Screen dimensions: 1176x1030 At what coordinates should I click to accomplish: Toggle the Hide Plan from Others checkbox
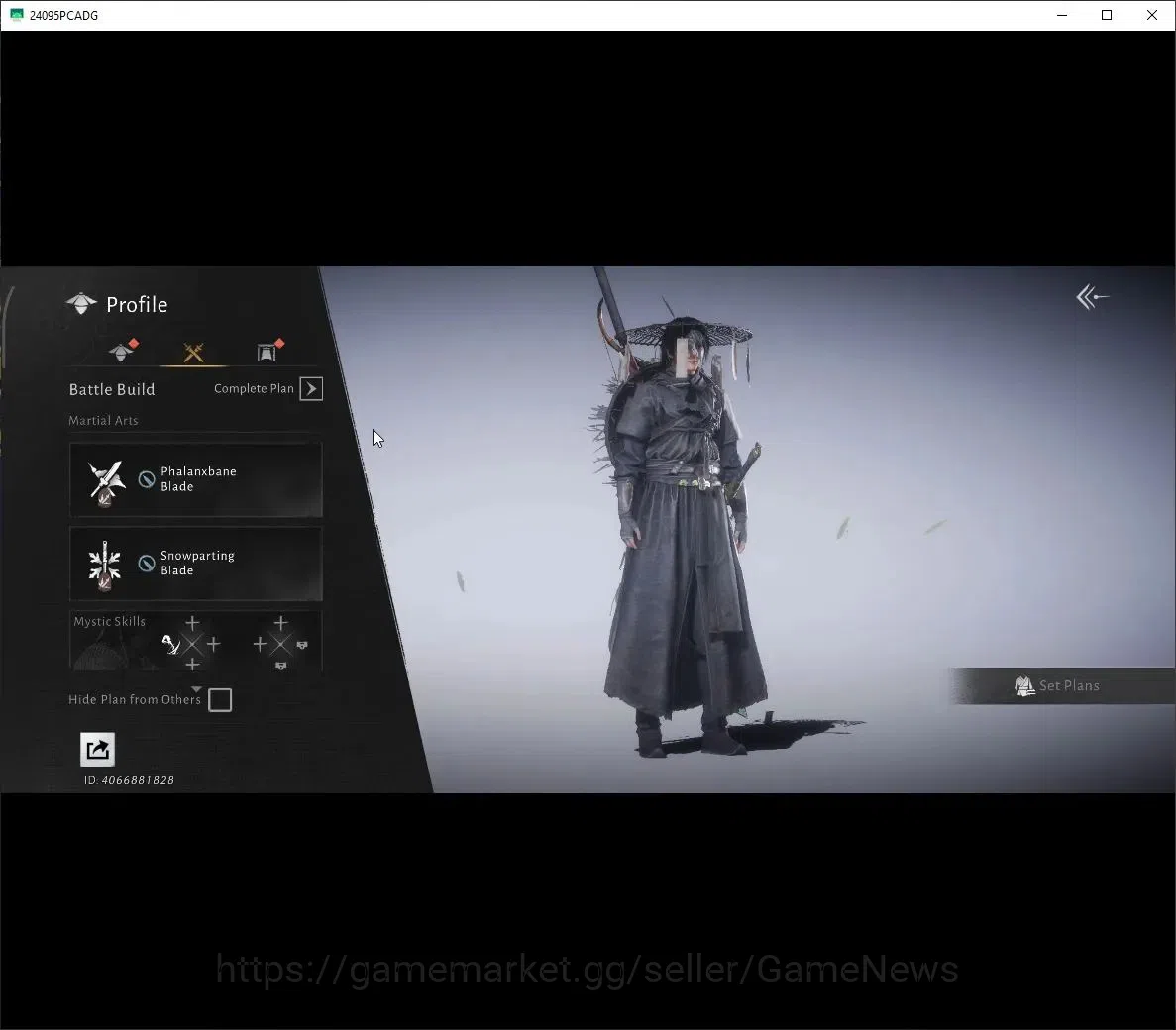pyautogui.click(x=220, y=699)
